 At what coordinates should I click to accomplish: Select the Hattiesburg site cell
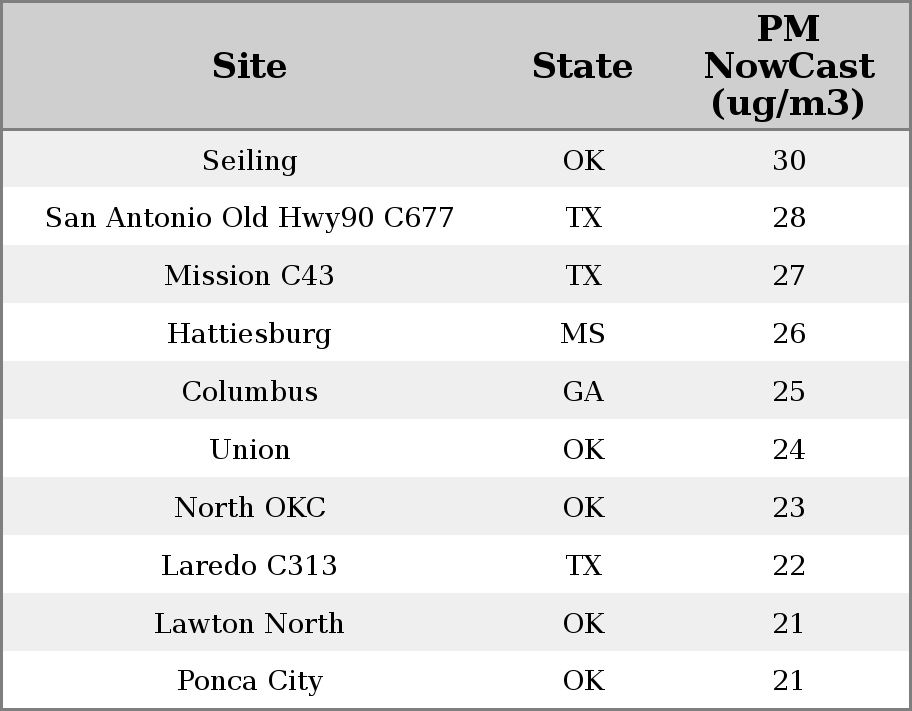click(249, 334)
